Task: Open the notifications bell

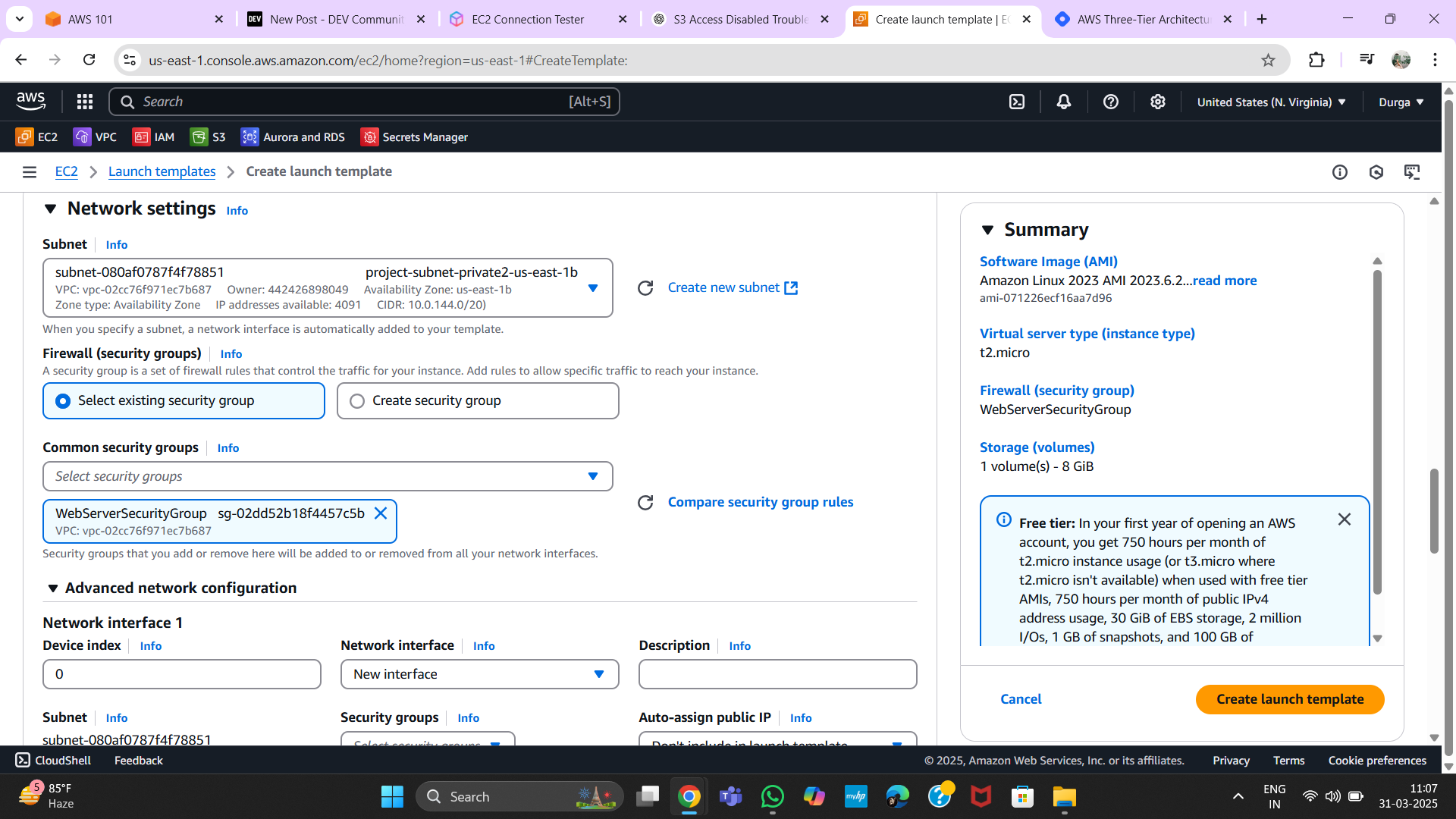Action: (1064, 102)
